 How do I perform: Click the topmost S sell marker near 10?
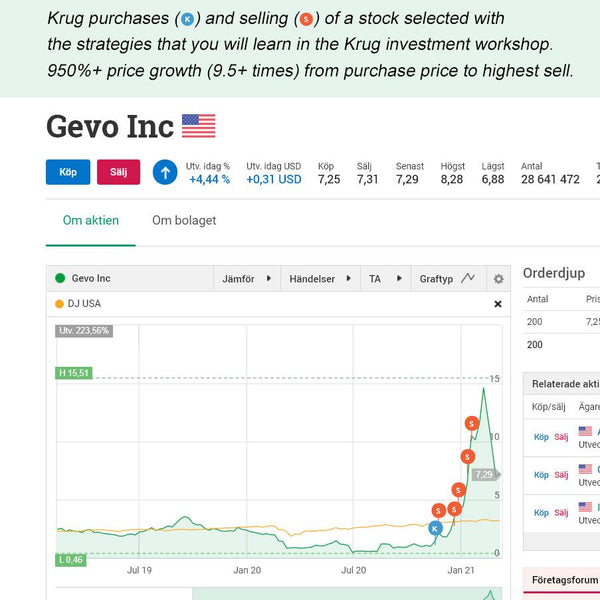pos(472,424)
